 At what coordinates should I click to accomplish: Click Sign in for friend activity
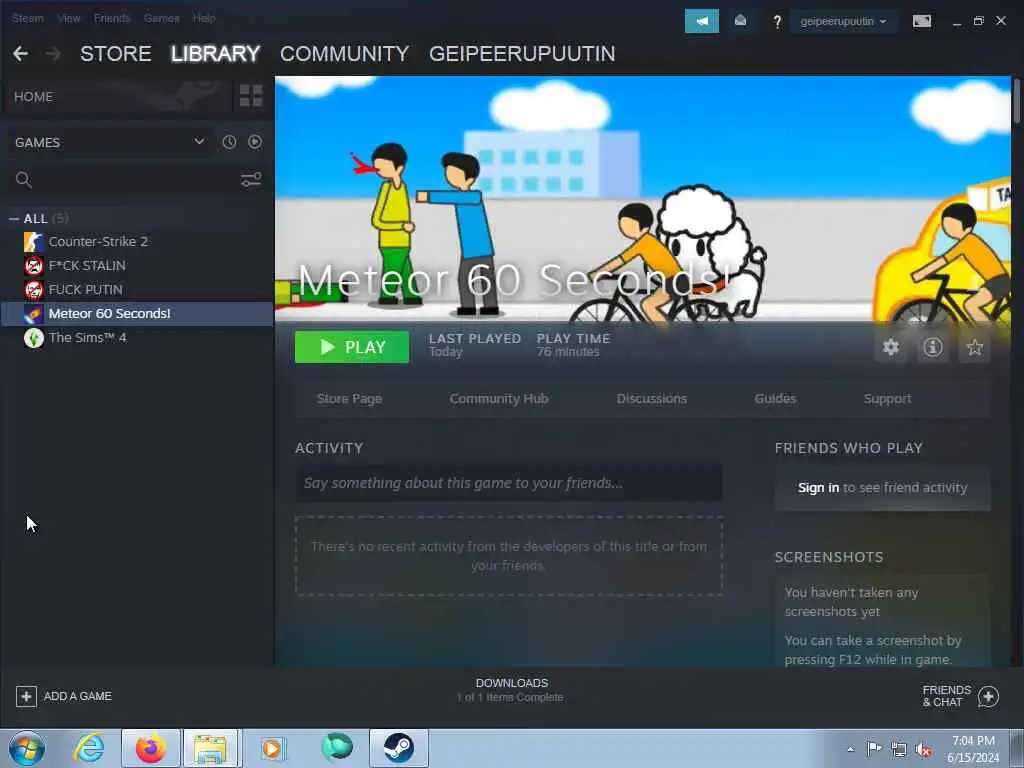point(818,488)
